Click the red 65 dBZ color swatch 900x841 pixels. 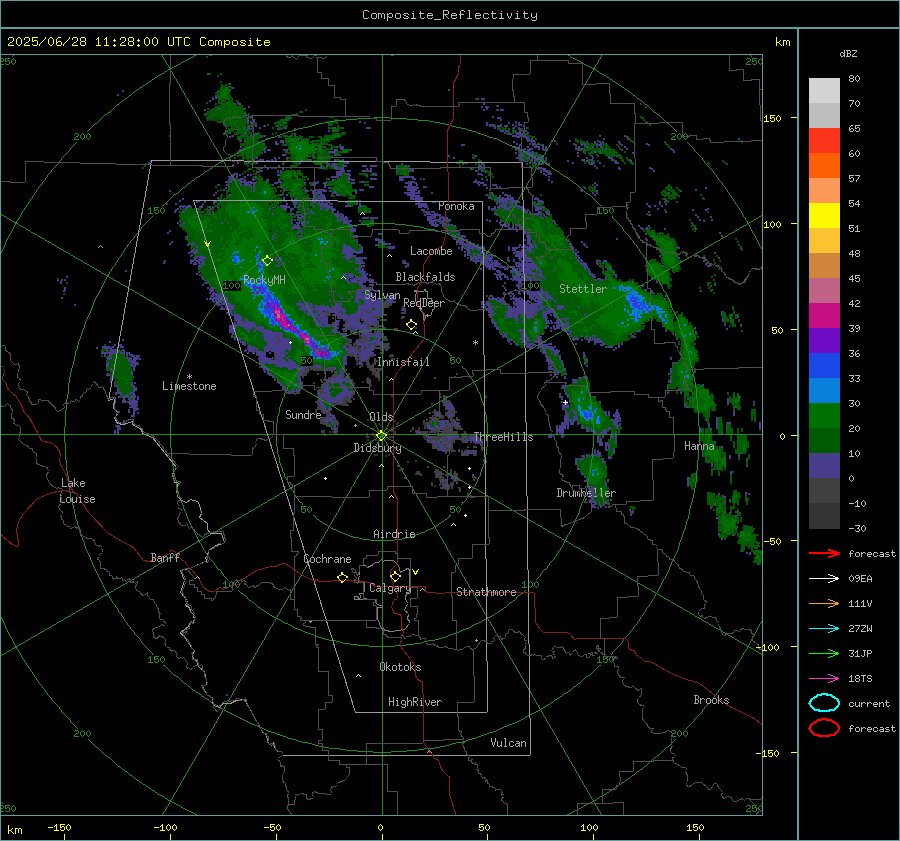coord(824,141)
